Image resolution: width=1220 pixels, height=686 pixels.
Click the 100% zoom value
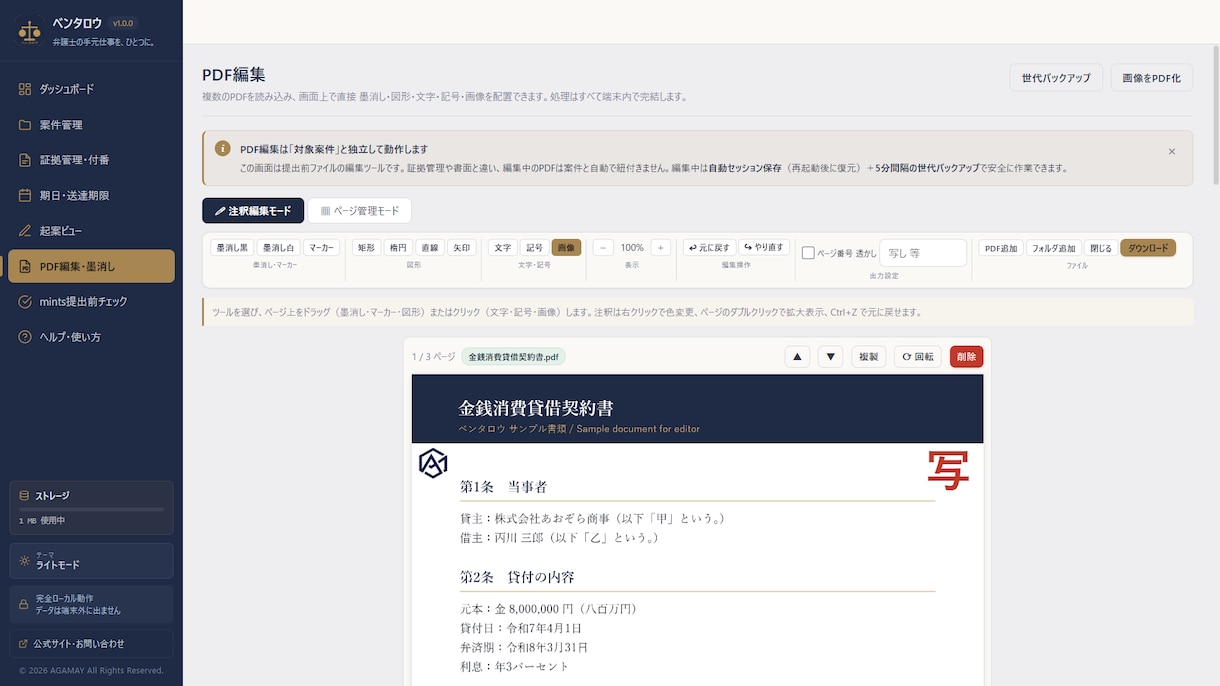point(632,247)
